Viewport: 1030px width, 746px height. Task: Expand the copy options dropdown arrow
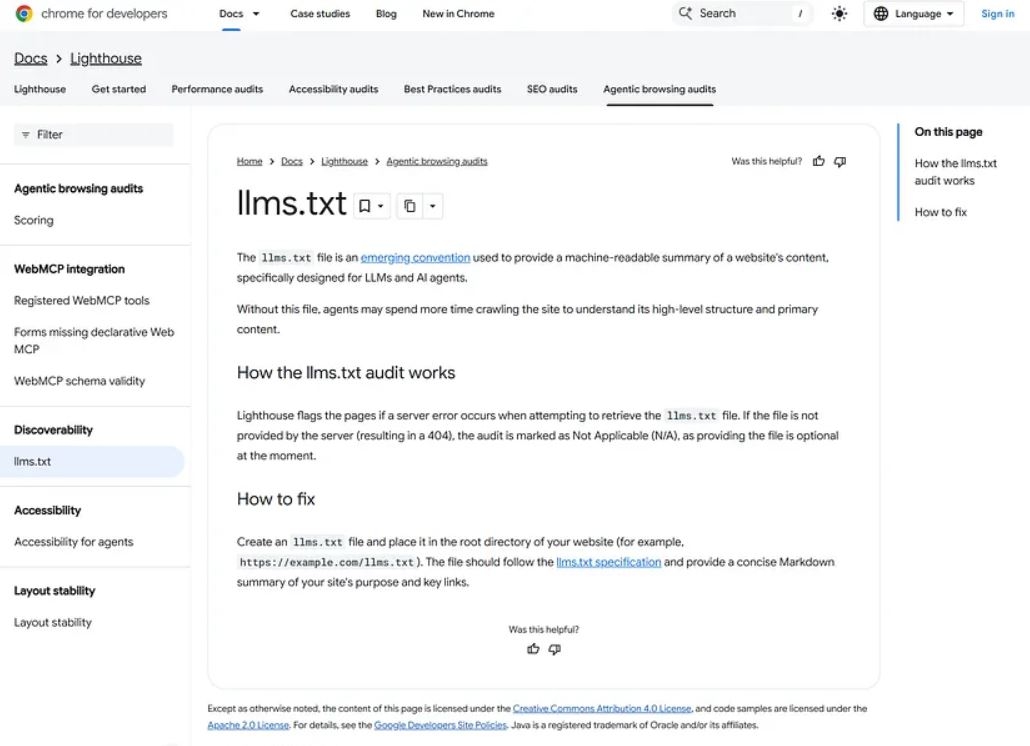(432, 206)
